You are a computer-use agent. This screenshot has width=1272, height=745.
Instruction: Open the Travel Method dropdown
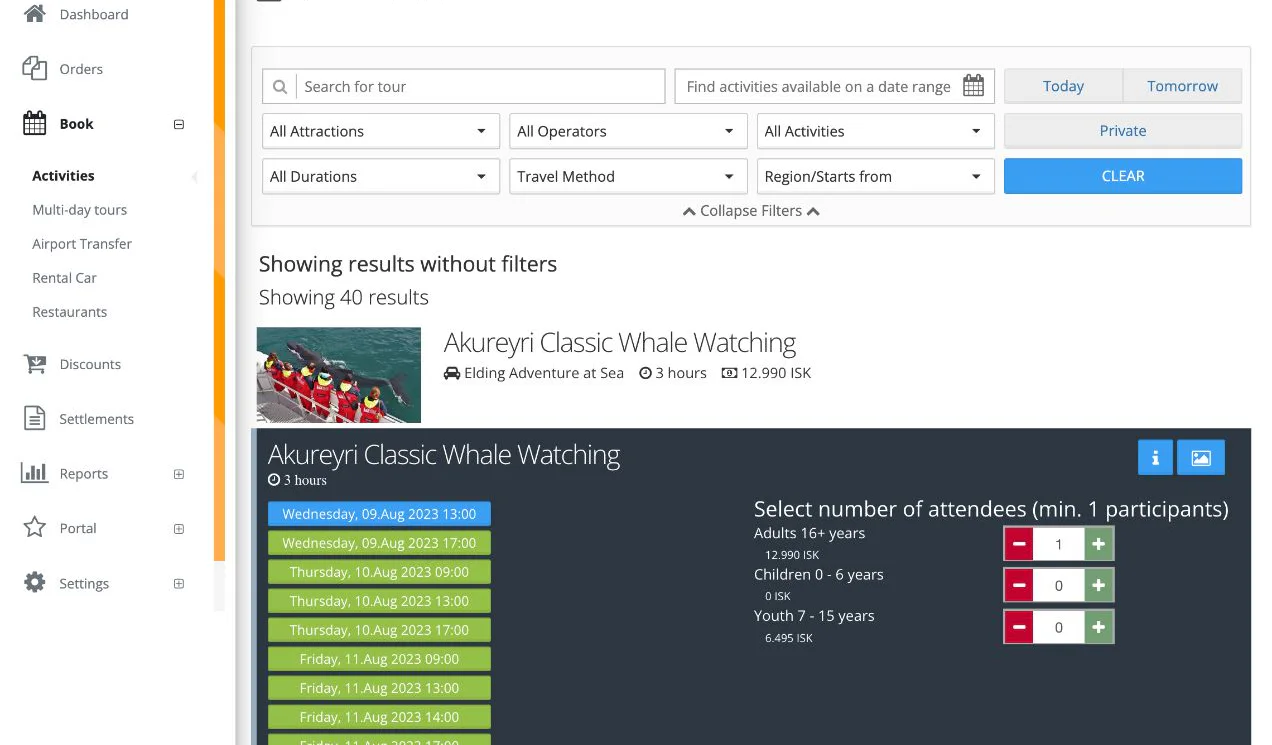pos(628,176)
